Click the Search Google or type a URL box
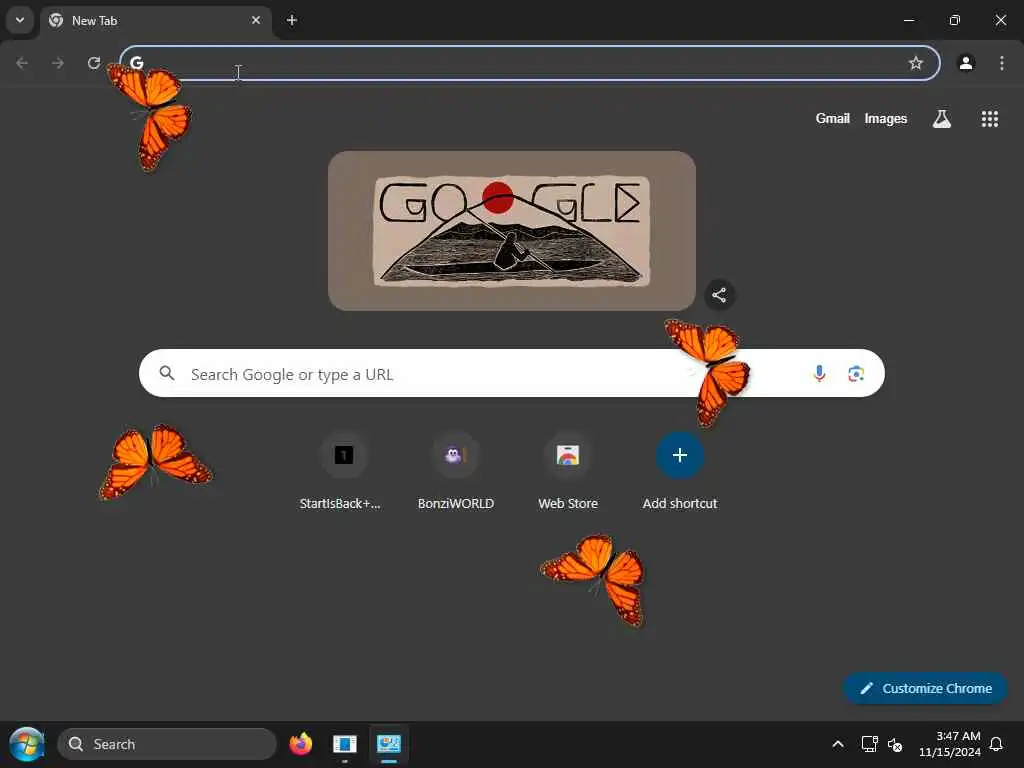 pyautogui.click(x=511, y=373)
